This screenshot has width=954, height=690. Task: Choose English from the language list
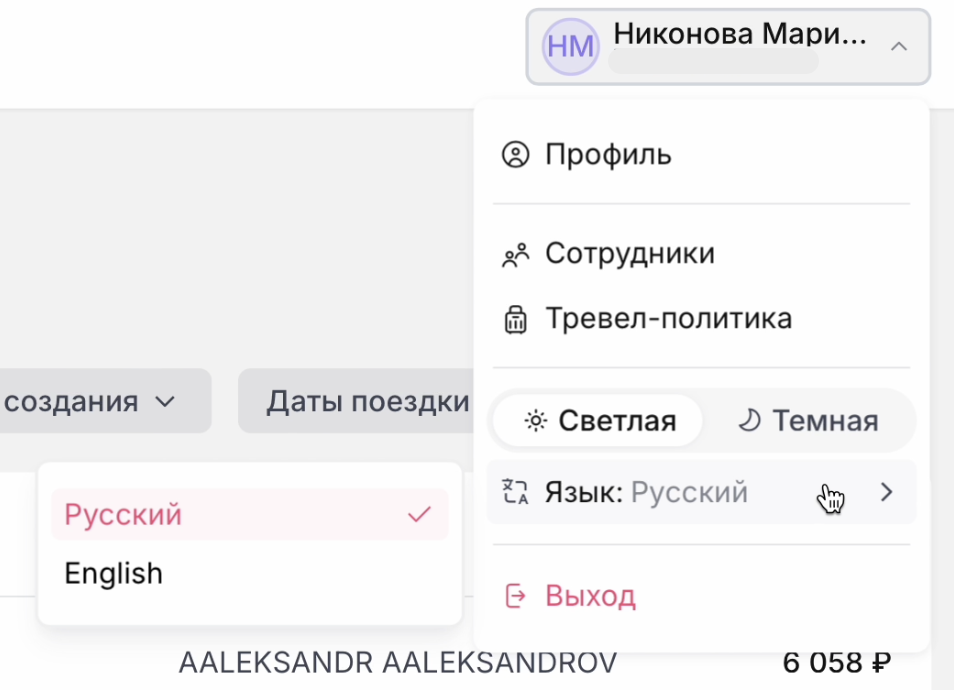tap(113, 573)
